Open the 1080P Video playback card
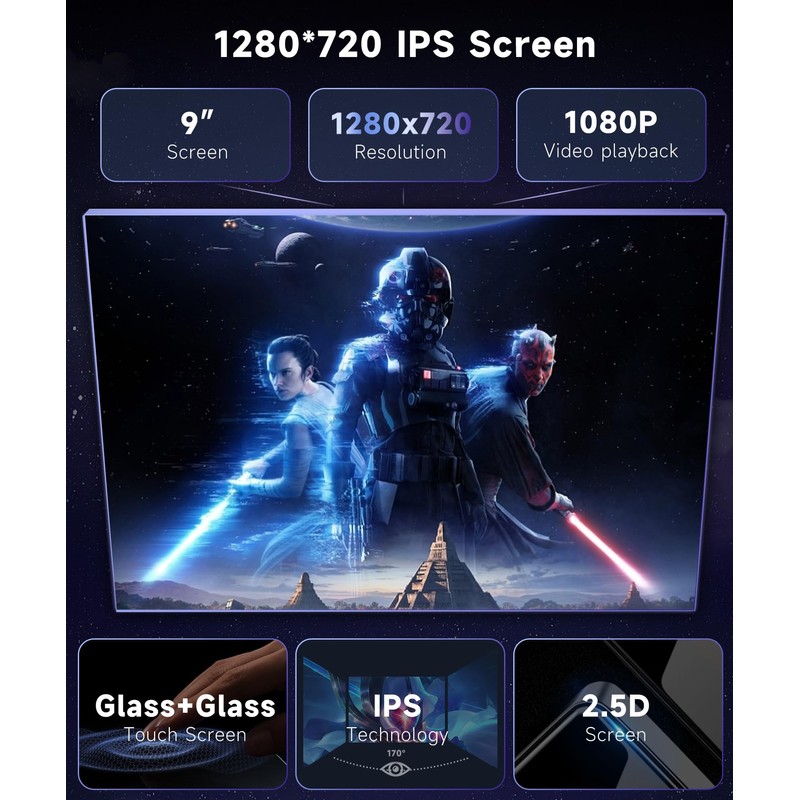 point(611,135)
